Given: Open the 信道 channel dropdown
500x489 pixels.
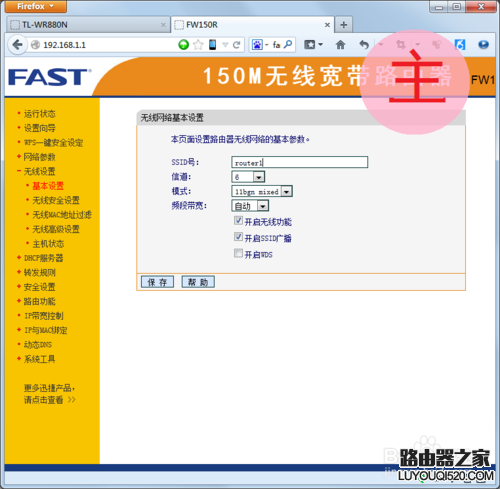Looking at the screenshot, I should (248, 177).
